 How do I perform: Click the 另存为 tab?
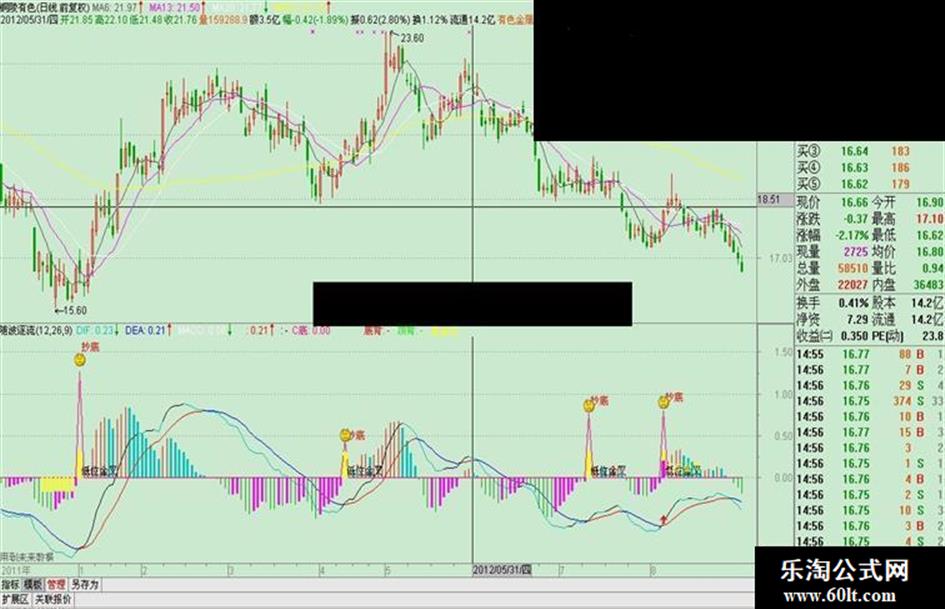84,584
